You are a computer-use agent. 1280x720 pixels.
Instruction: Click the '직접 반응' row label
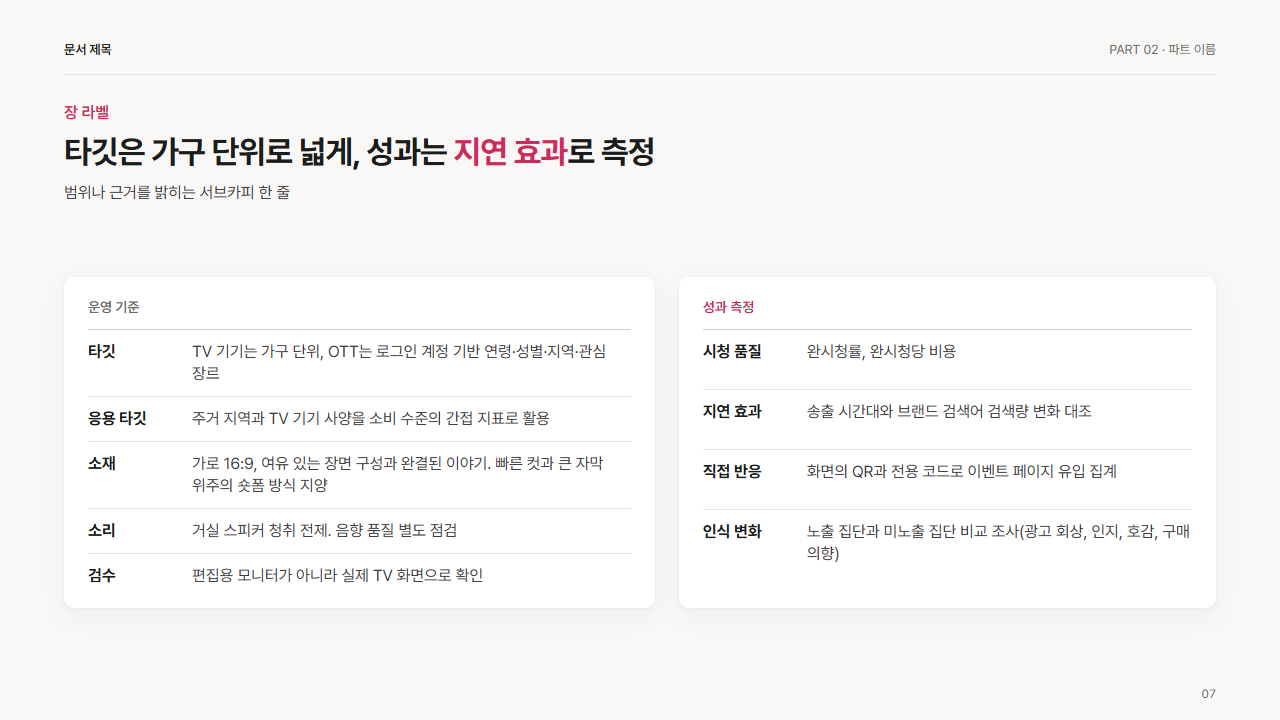click(x=732, y=471)
